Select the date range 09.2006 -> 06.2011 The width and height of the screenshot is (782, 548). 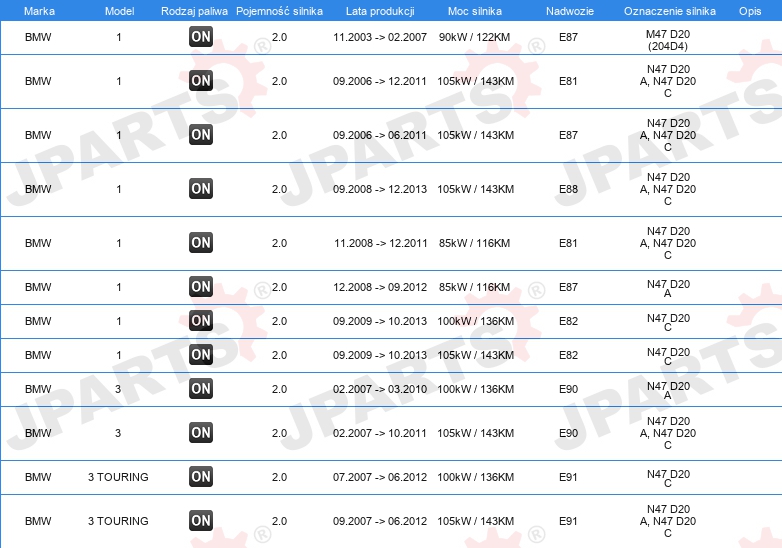(x=380, y=135)
